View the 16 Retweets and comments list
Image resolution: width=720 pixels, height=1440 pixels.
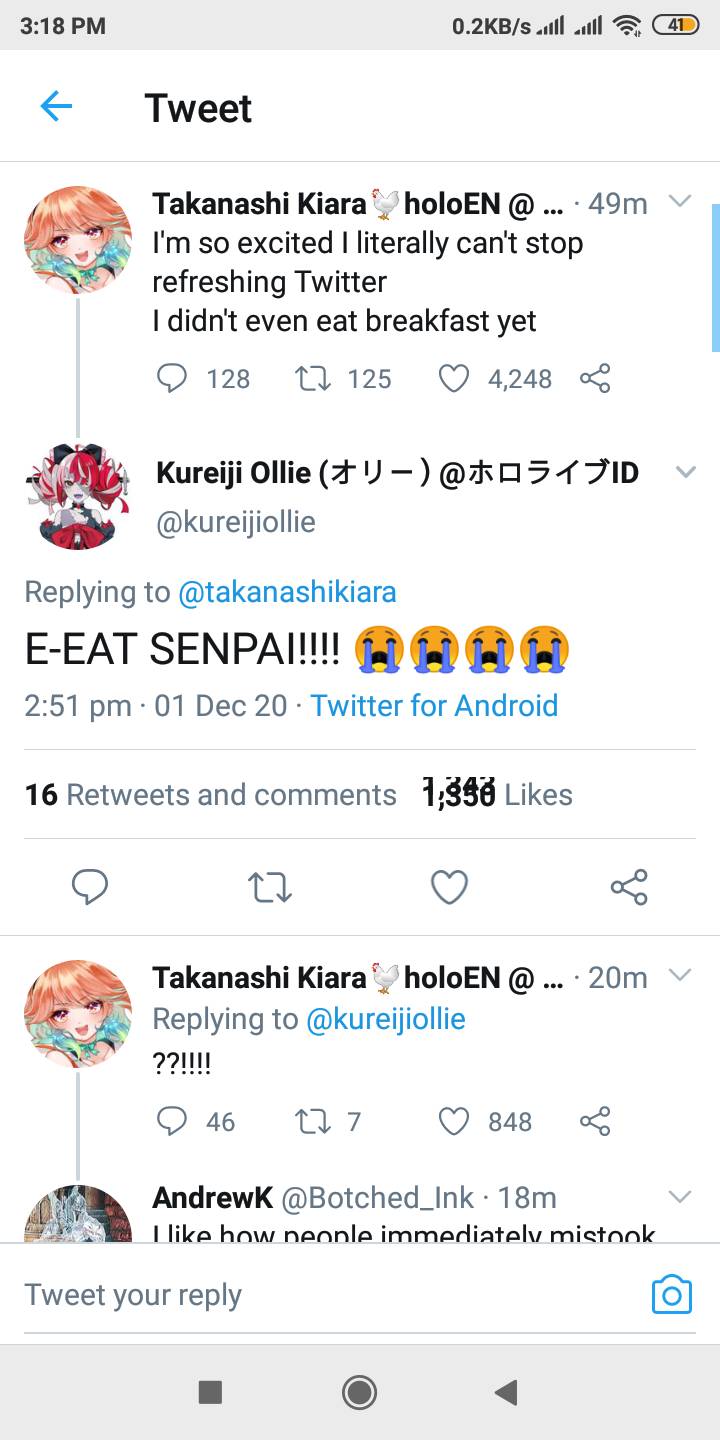click(211, 795)
